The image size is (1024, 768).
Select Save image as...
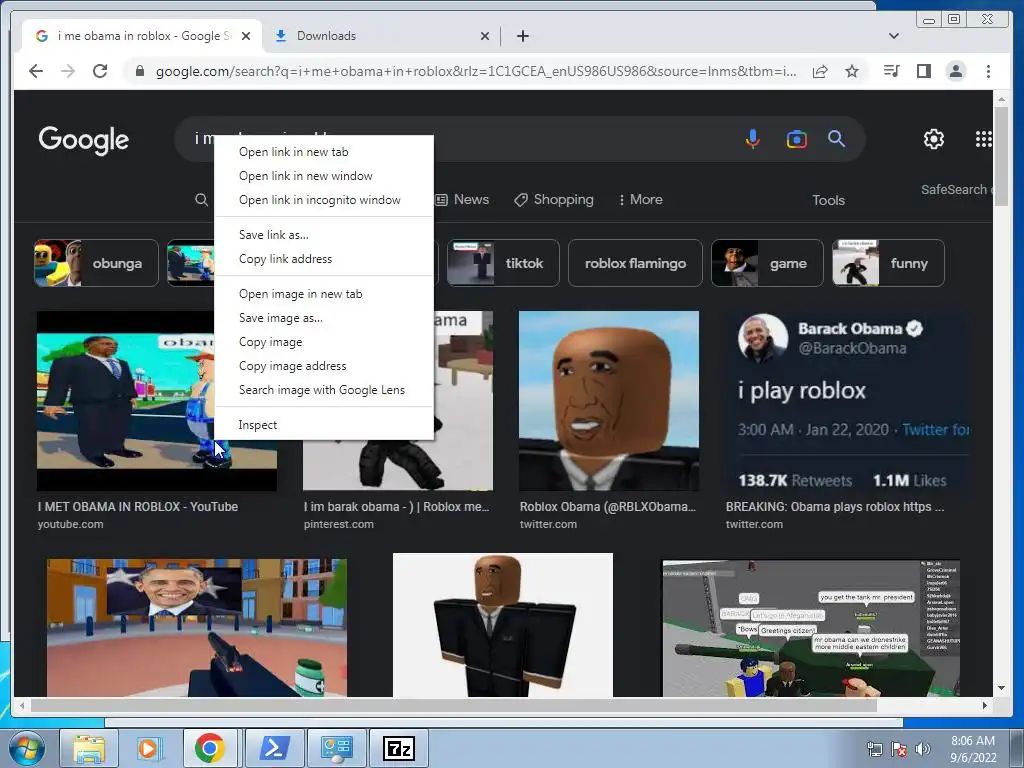[x=323, y=318]
